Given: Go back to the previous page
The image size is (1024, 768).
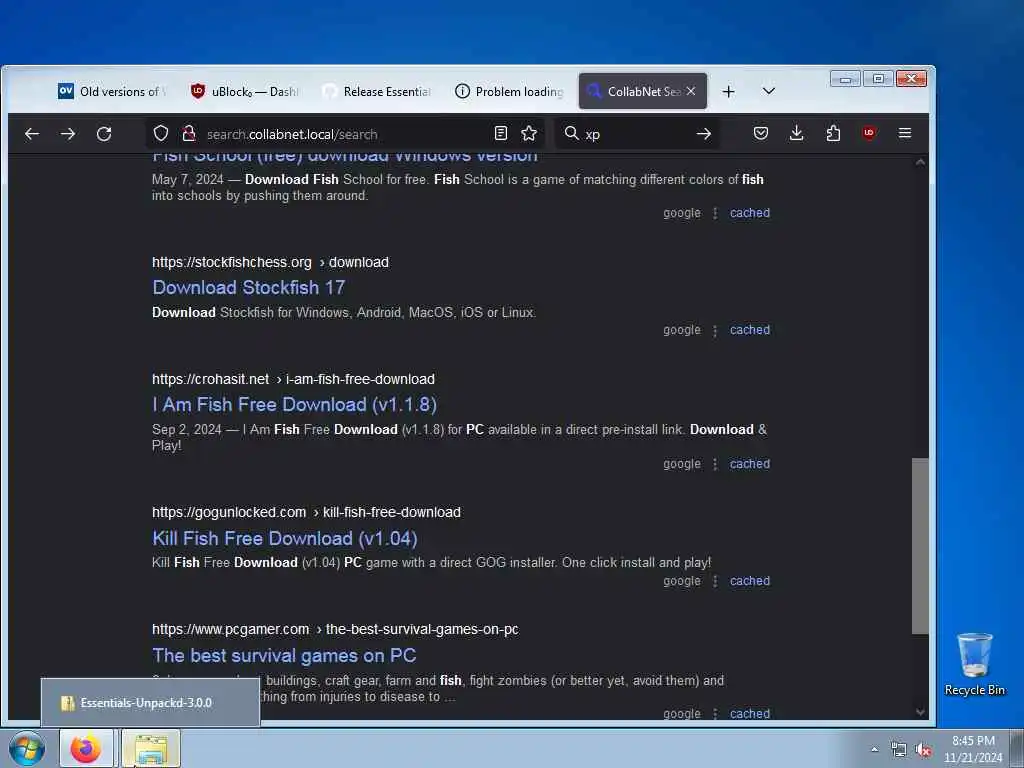Looking at the screenshot, I should [31, 134].
